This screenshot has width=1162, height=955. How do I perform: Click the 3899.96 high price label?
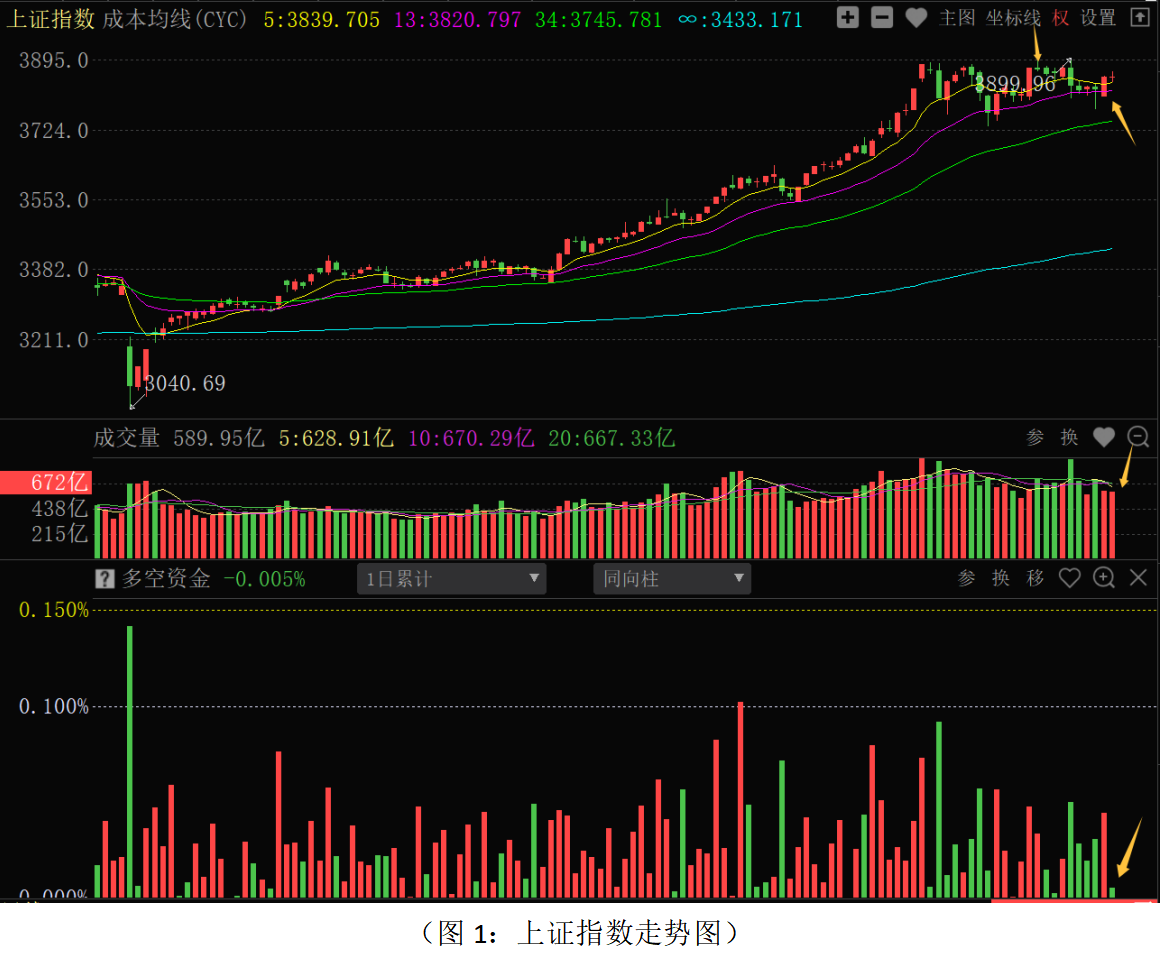[1015, 84]
